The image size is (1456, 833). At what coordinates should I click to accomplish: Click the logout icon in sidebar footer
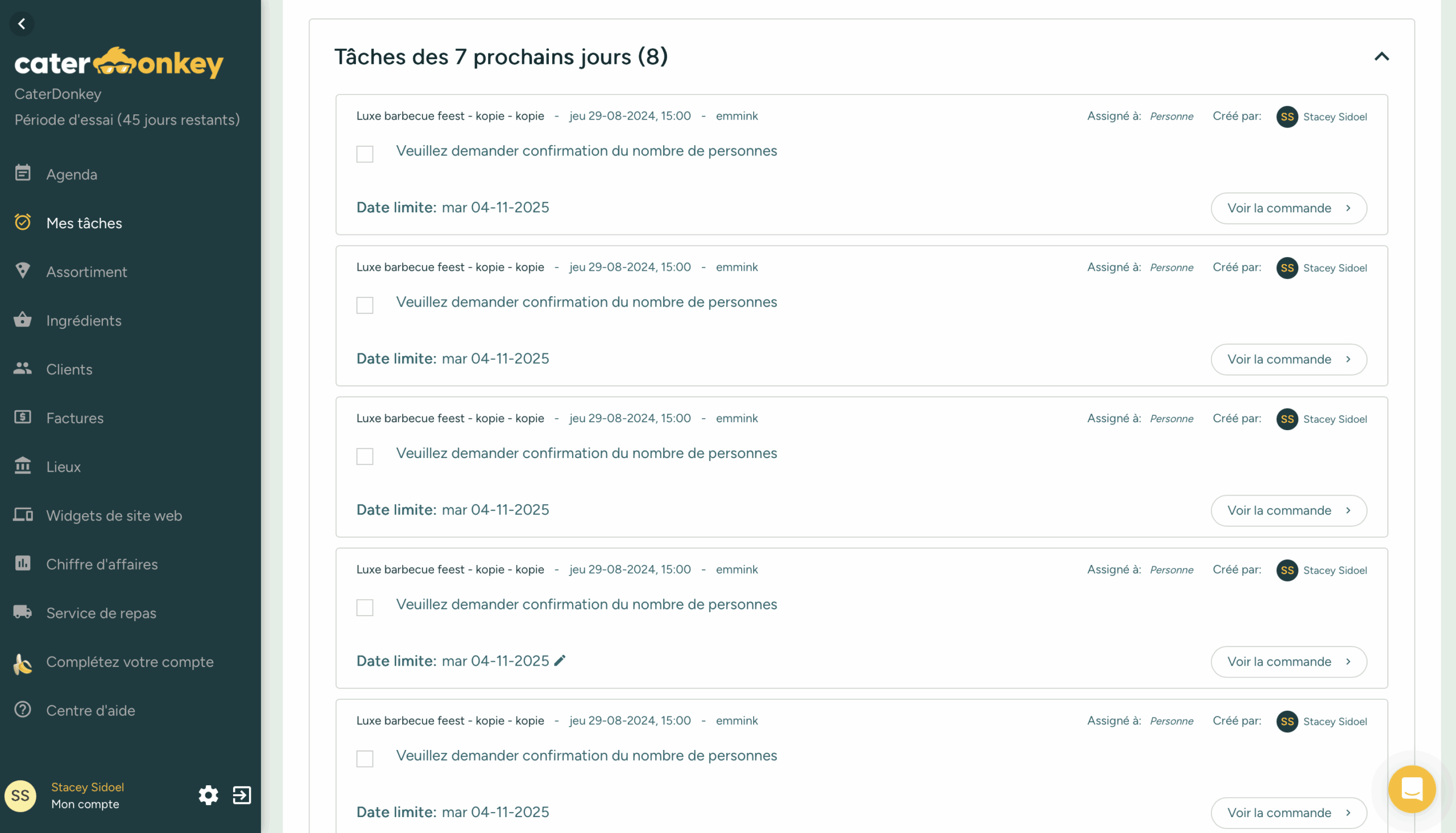point(242,795)
